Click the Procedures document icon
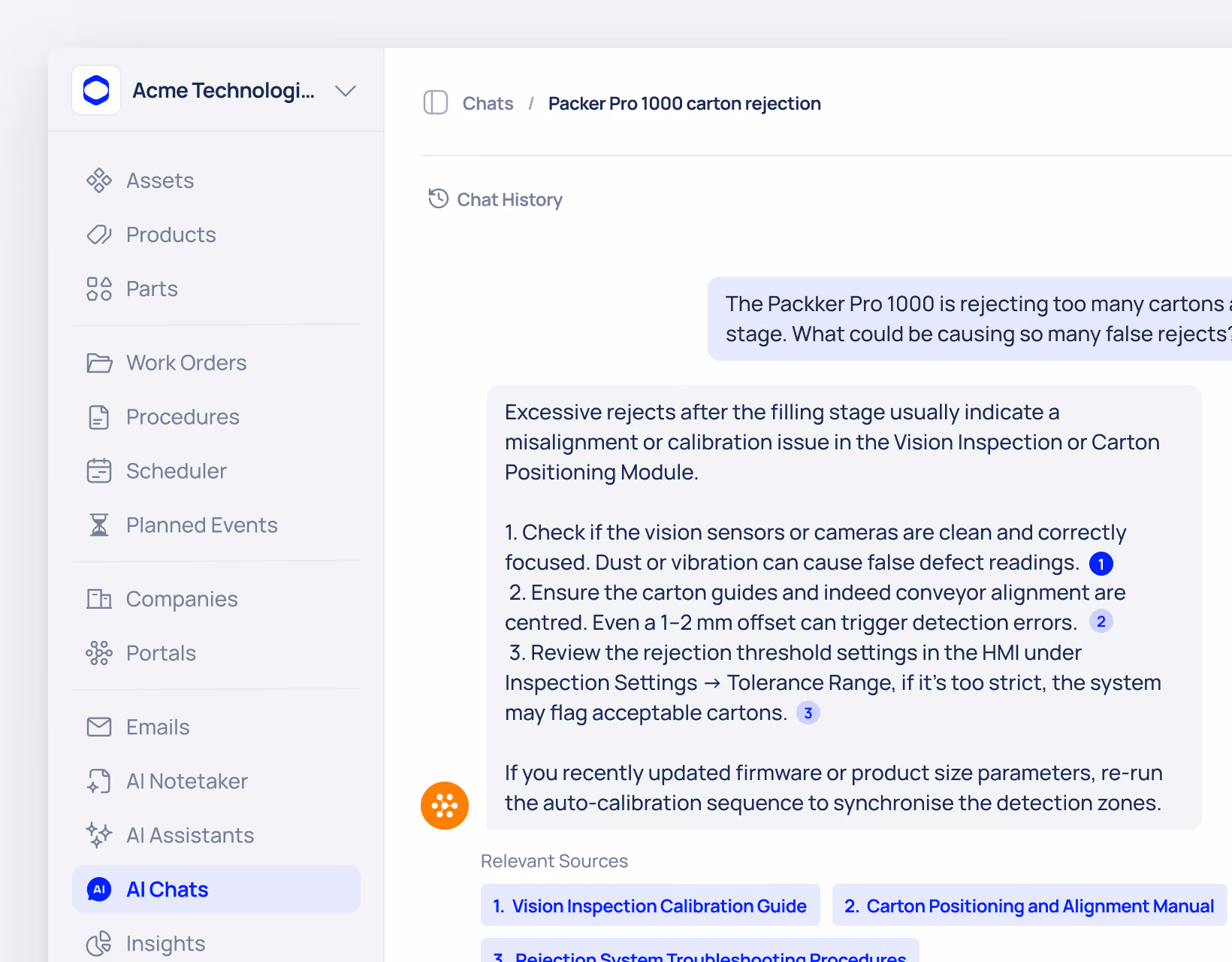The image size is (1232, 962). (99, 417)
